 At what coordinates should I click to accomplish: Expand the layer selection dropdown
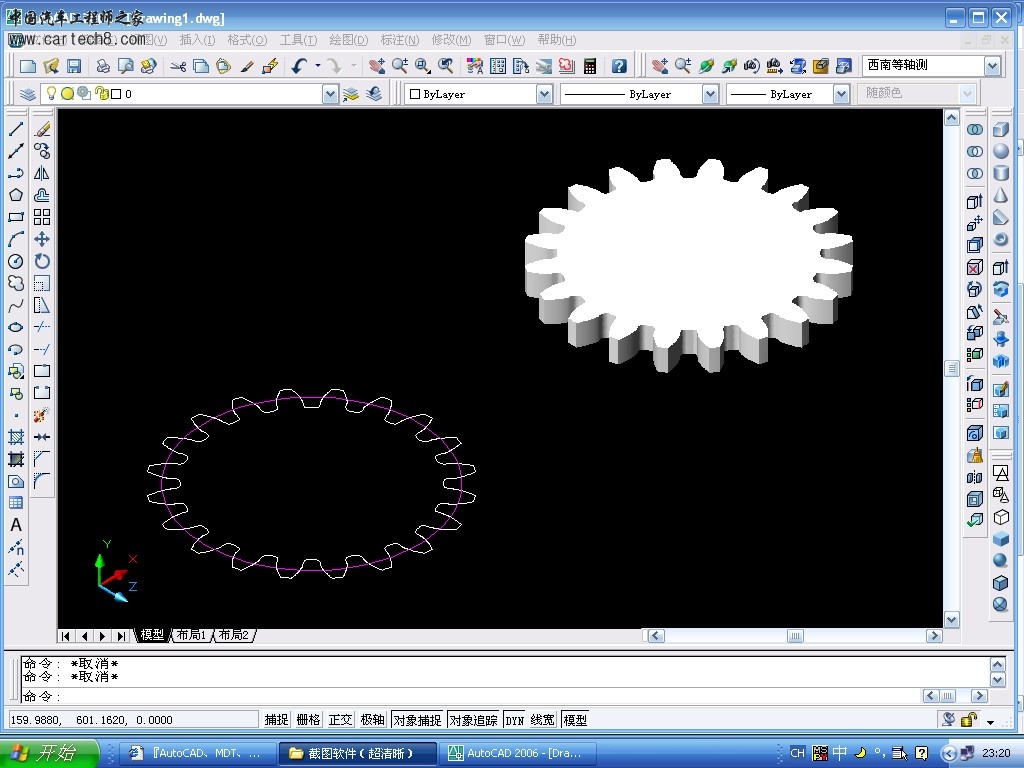tap(331, 94)
